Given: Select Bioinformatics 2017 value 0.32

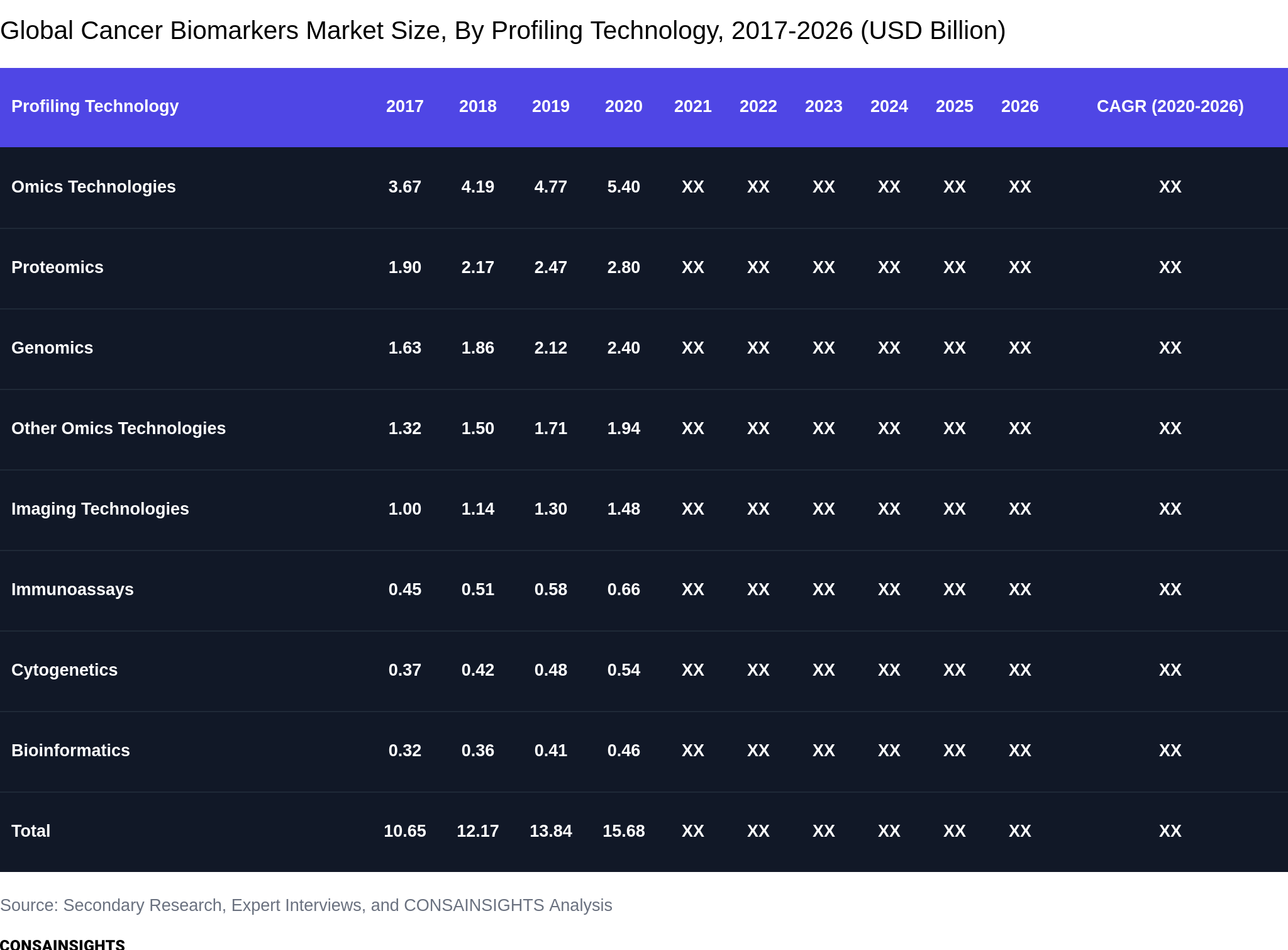Looking at the screenshot, I should pos(405,751).
